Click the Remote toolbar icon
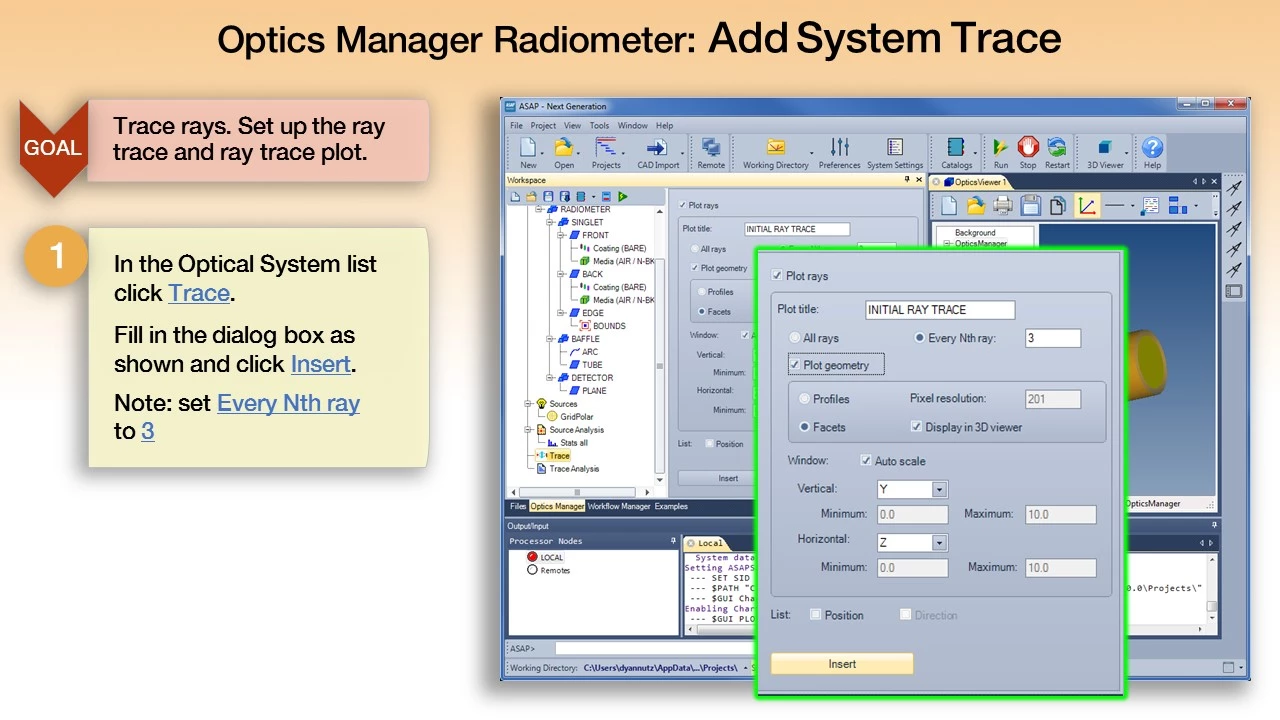 click(711, 151)
